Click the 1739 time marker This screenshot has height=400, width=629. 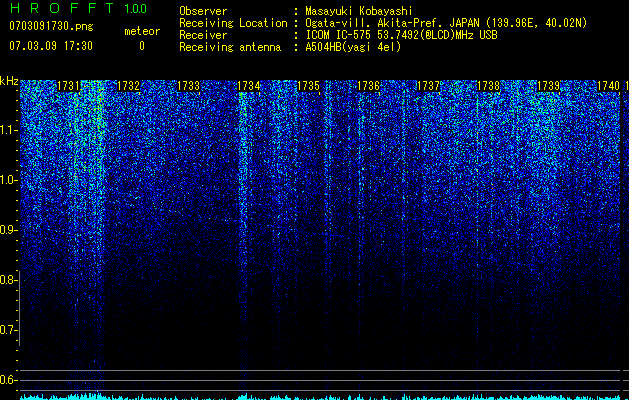tap(548, 86)
